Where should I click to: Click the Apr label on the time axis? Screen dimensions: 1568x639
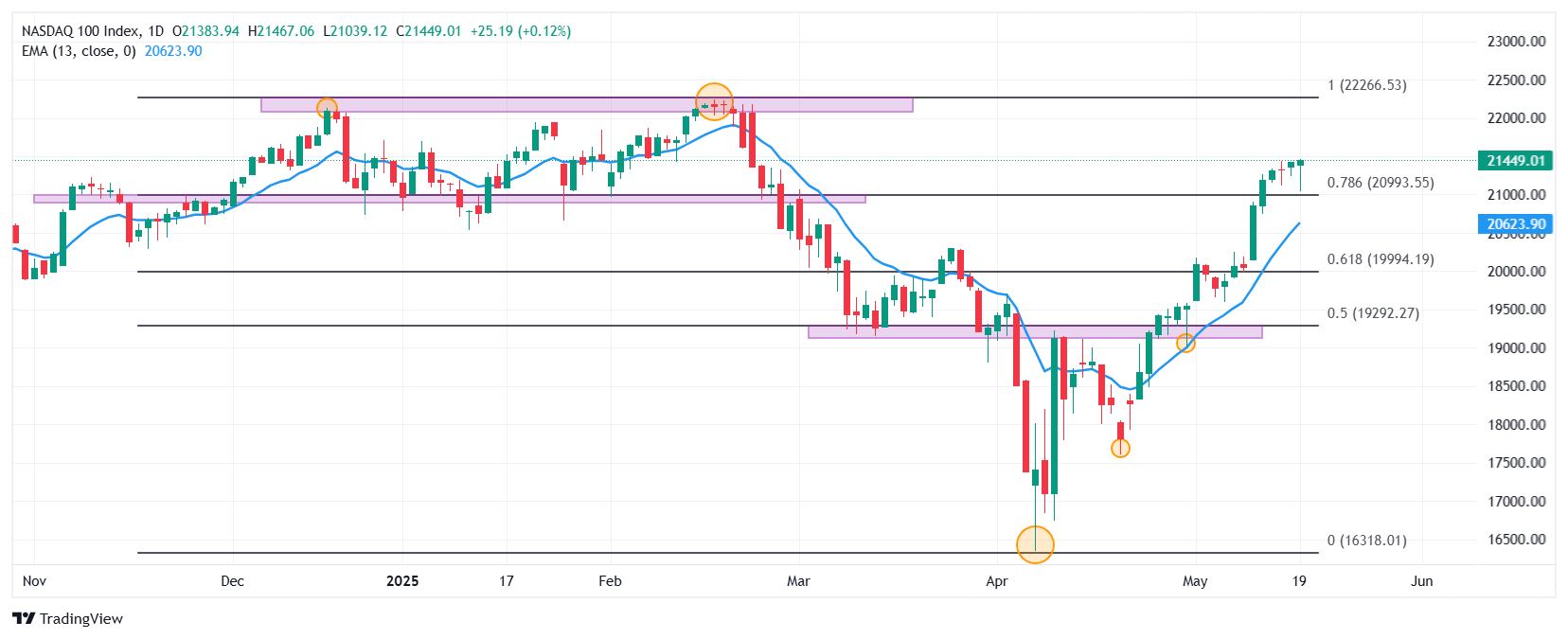(x=996, y=581)
